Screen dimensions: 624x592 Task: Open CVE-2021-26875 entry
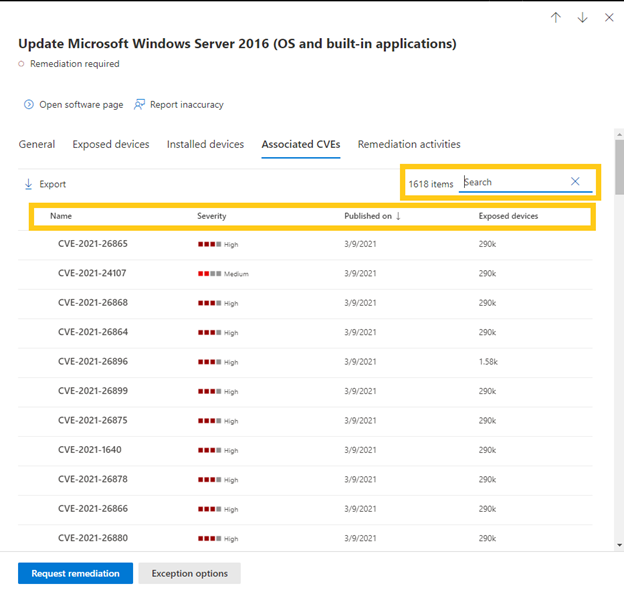tap(93, 421)
